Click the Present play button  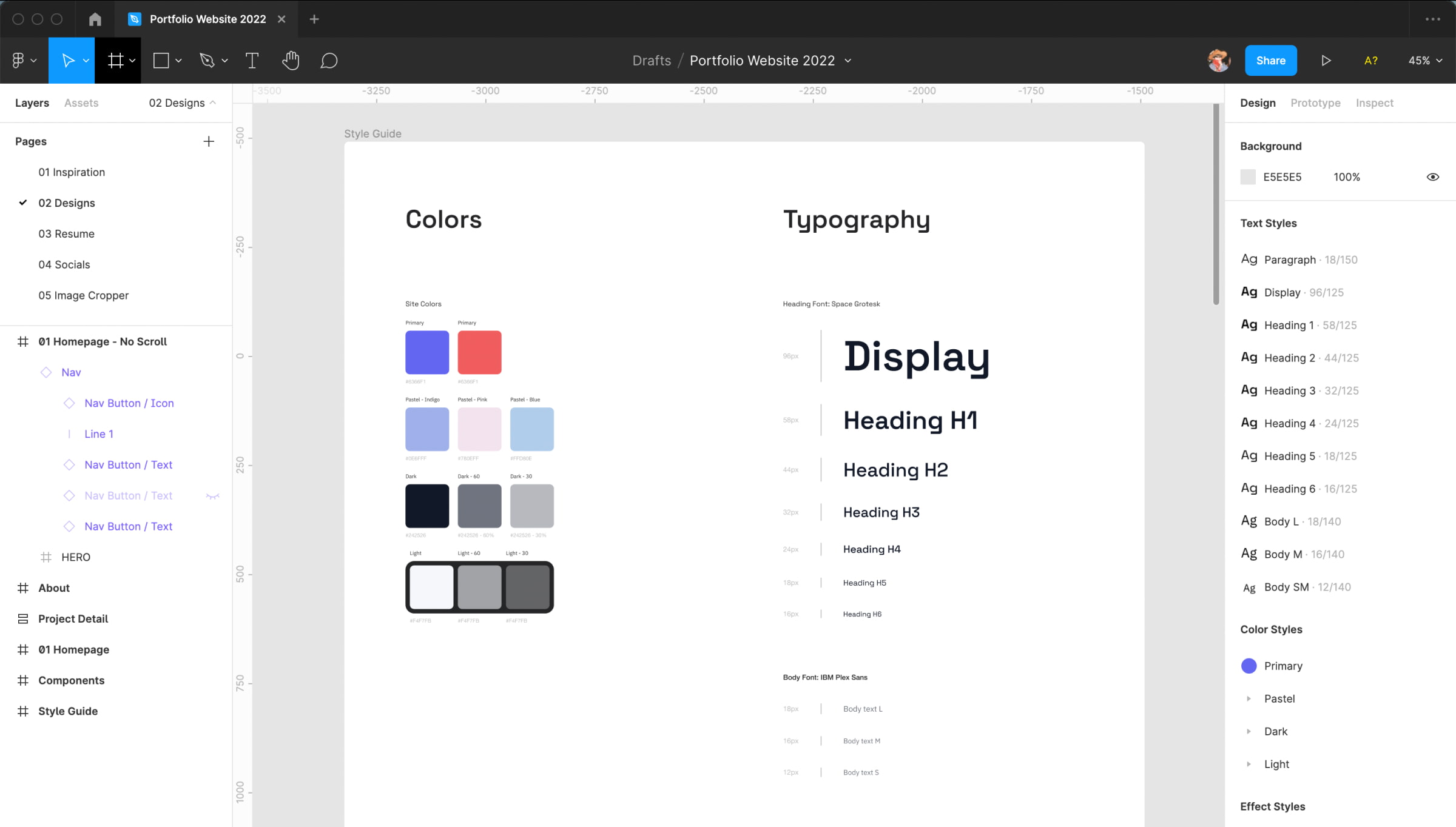[x=1326, y=61]
